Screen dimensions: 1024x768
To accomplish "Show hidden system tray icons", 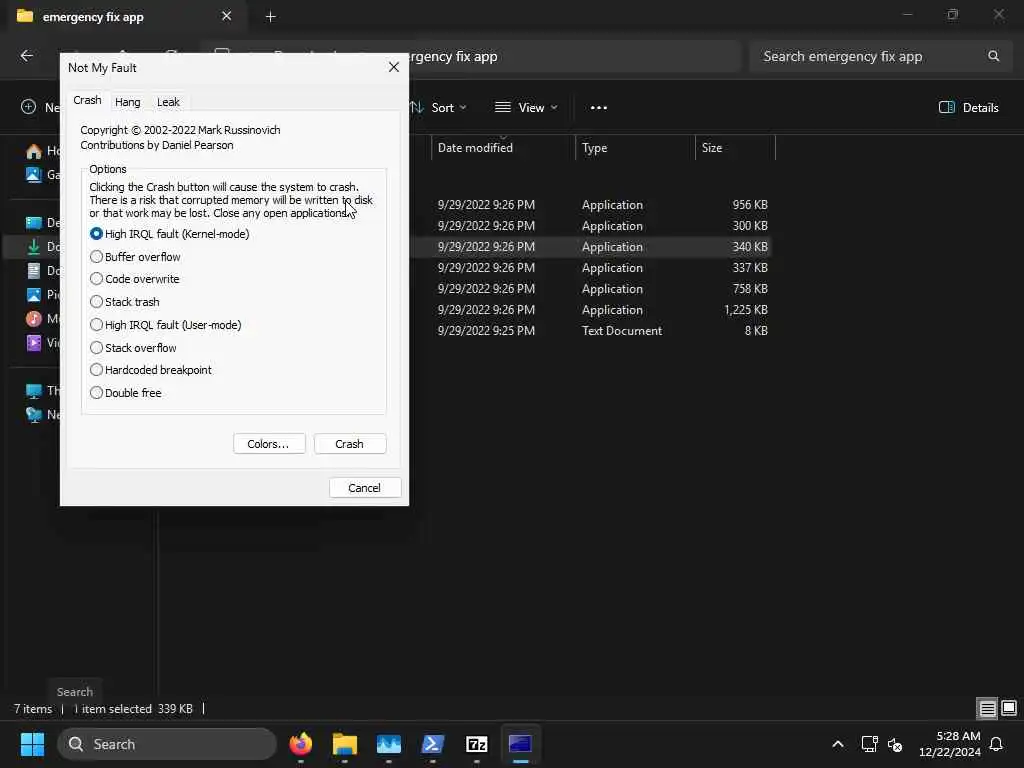I will pyautogui.click(x=838, y=744).
